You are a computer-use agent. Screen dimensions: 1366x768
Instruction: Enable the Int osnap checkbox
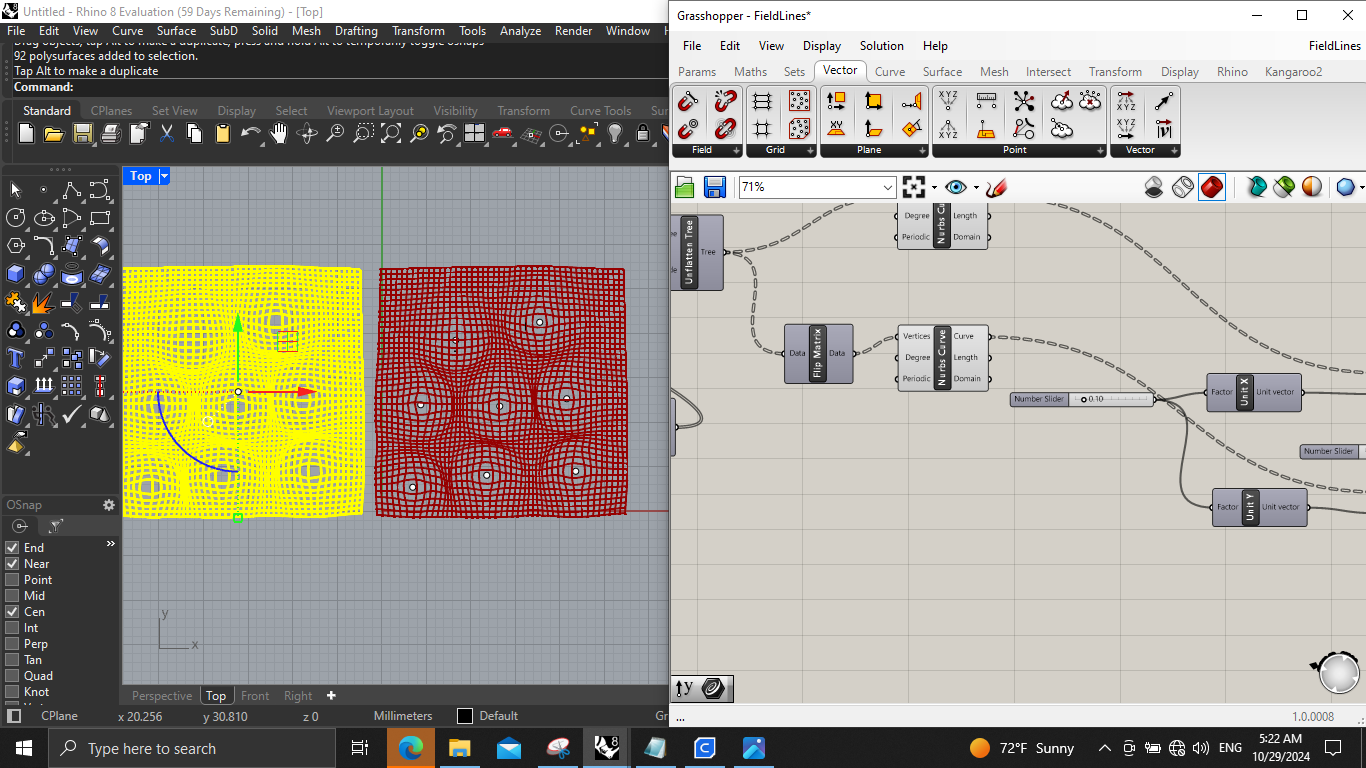(13, 628)
